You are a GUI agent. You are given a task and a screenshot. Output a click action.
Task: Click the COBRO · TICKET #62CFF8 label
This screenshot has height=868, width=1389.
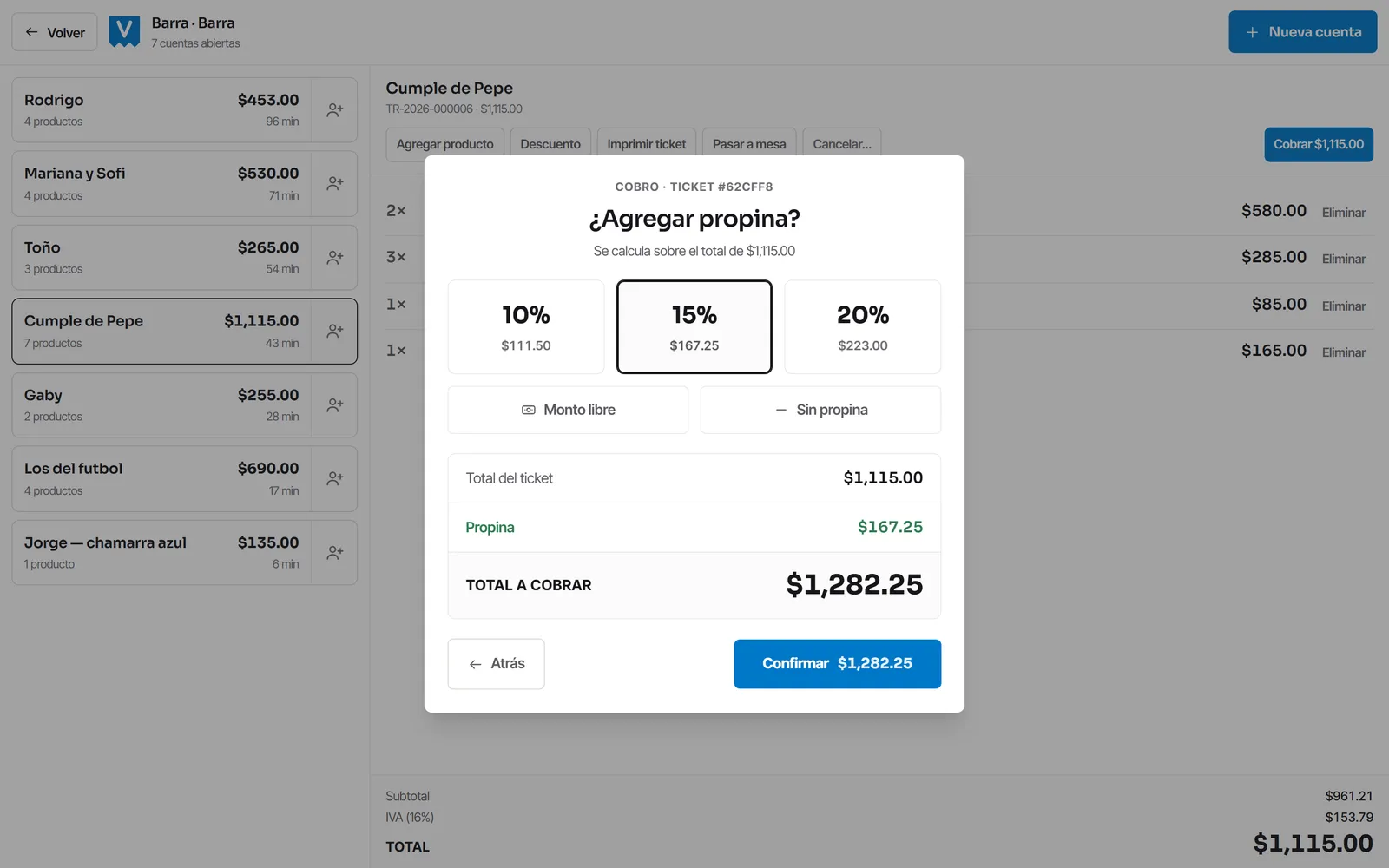tap(694, 187)
